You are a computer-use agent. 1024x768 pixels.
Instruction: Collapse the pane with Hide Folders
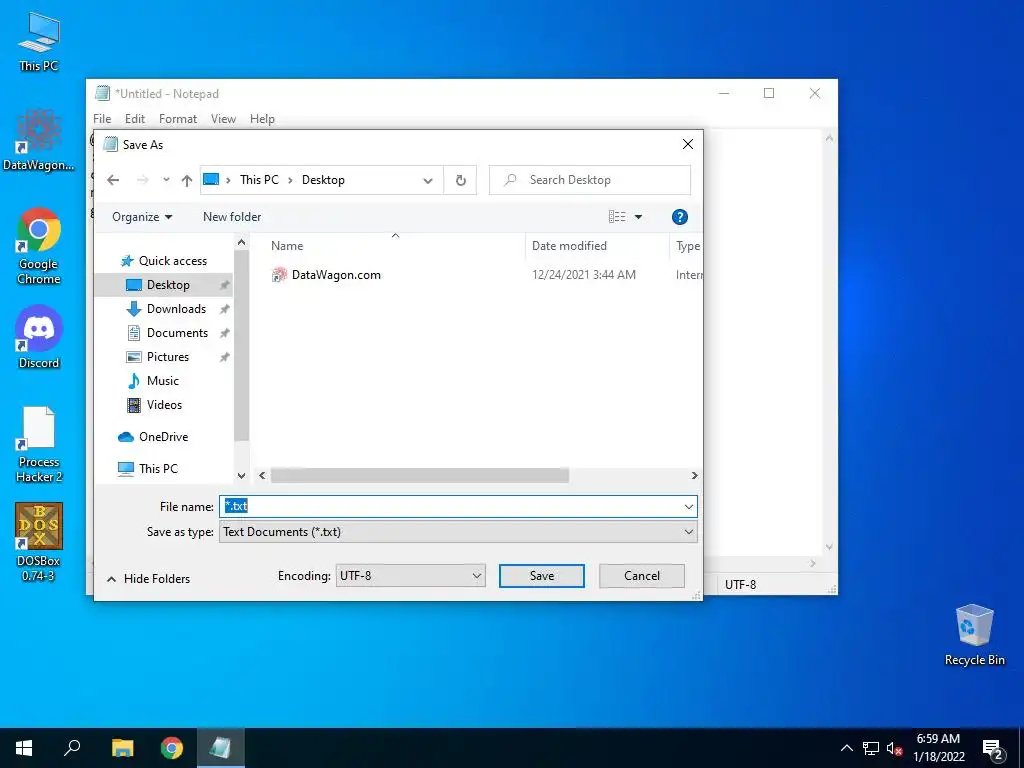(x=148, y=579)
